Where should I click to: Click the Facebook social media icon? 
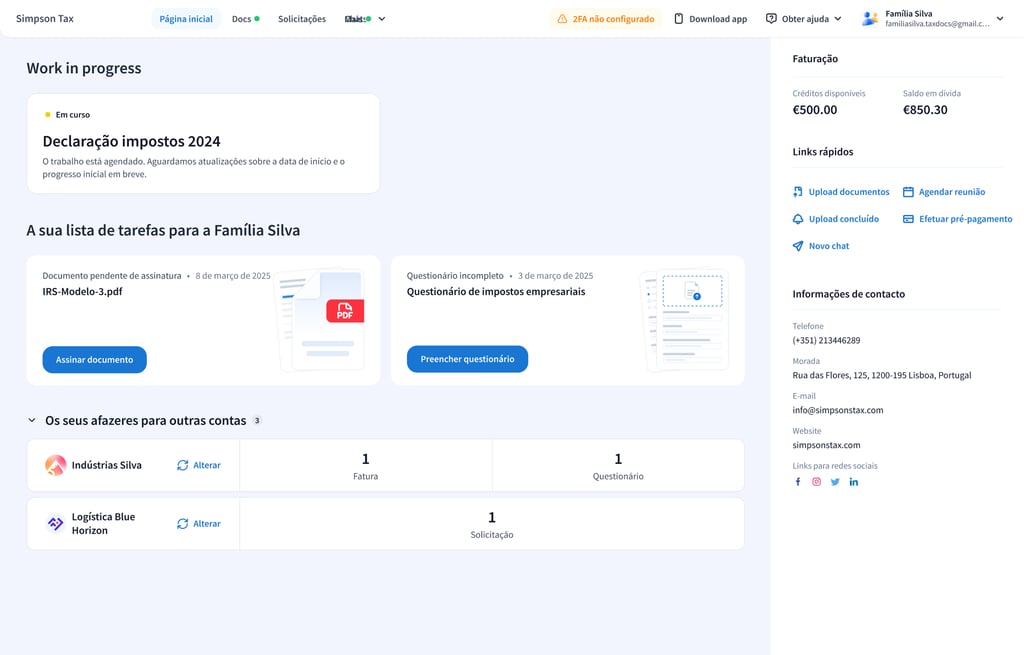(798, 482)
